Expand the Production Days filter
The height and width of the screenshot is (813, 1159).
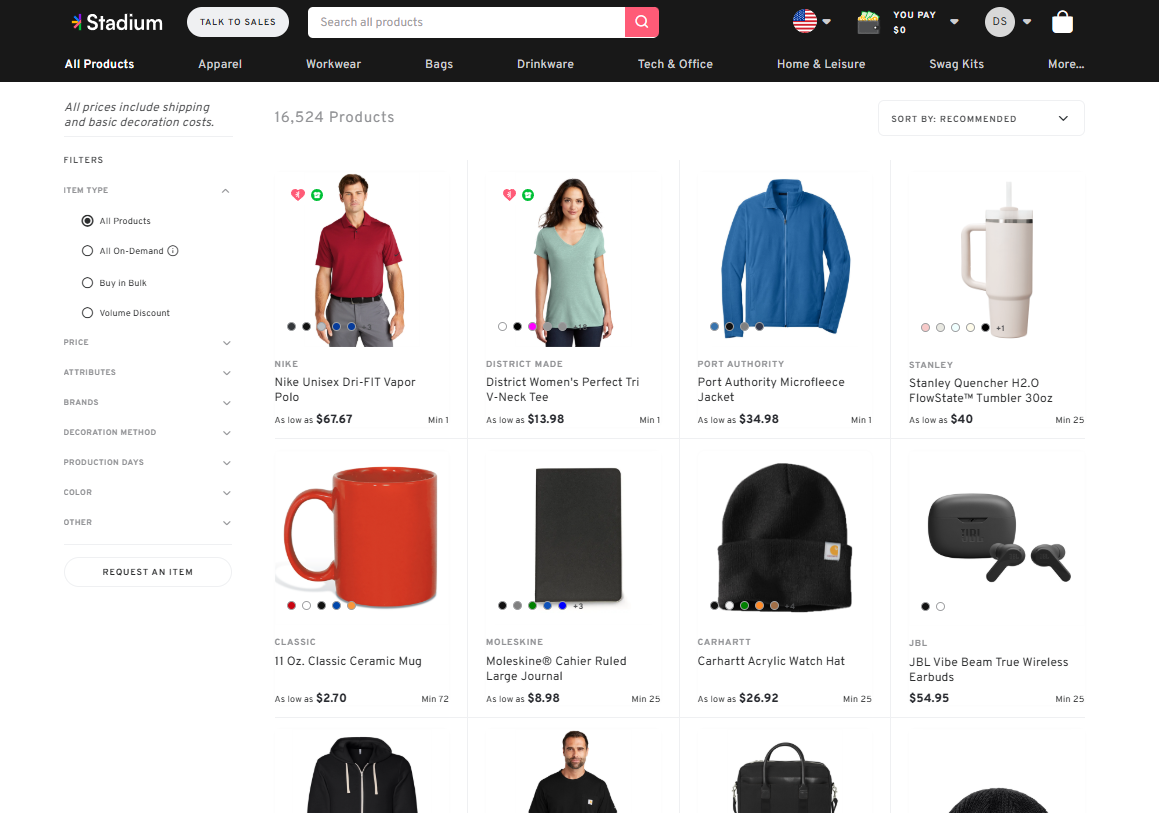tap(227, 463)
